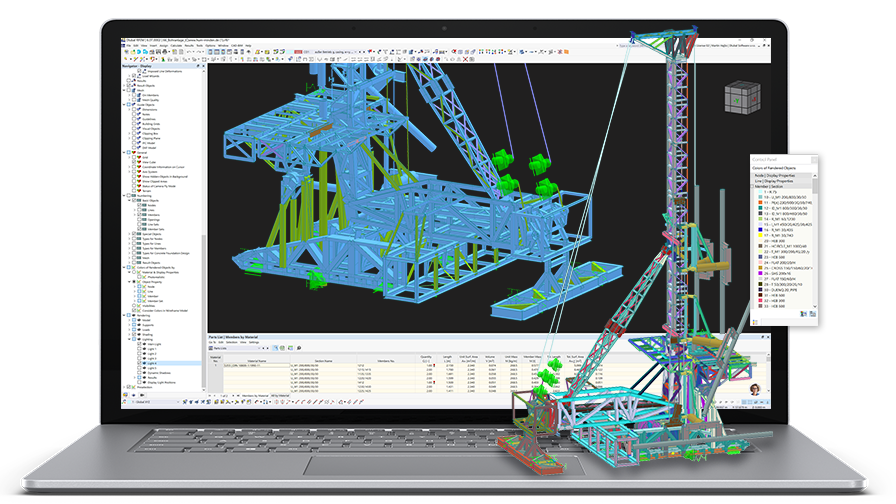The height and width of the screenshot is (504, 896).
Task: Click the Section Name column header
Action: point(323,361)
